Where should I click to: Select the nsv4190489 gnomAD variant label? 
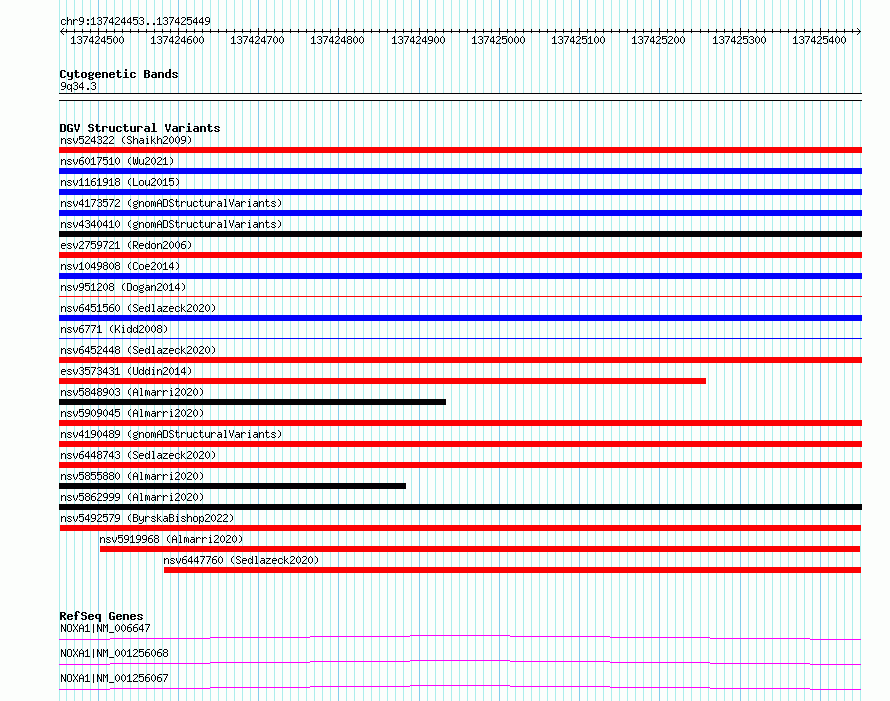pos(171,434)
